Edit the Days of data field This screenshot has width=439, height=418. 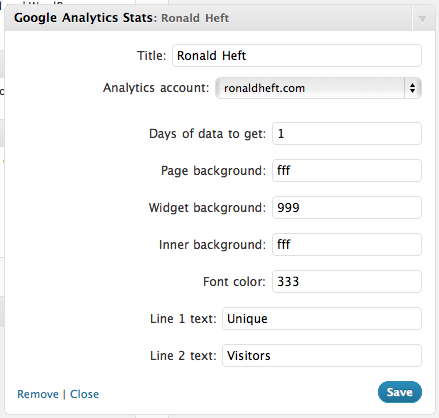(347, 134)
